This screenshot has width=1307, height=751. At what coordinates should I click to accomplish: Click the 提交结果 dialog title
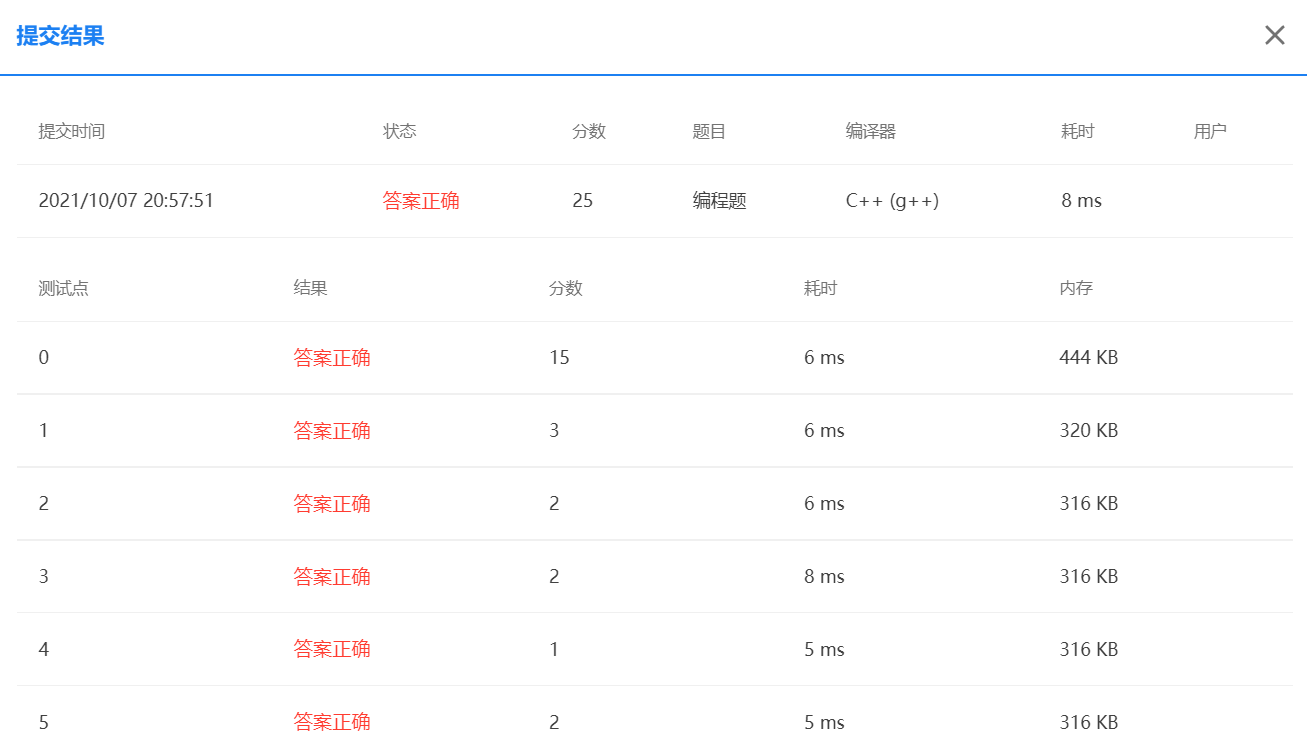61,35
